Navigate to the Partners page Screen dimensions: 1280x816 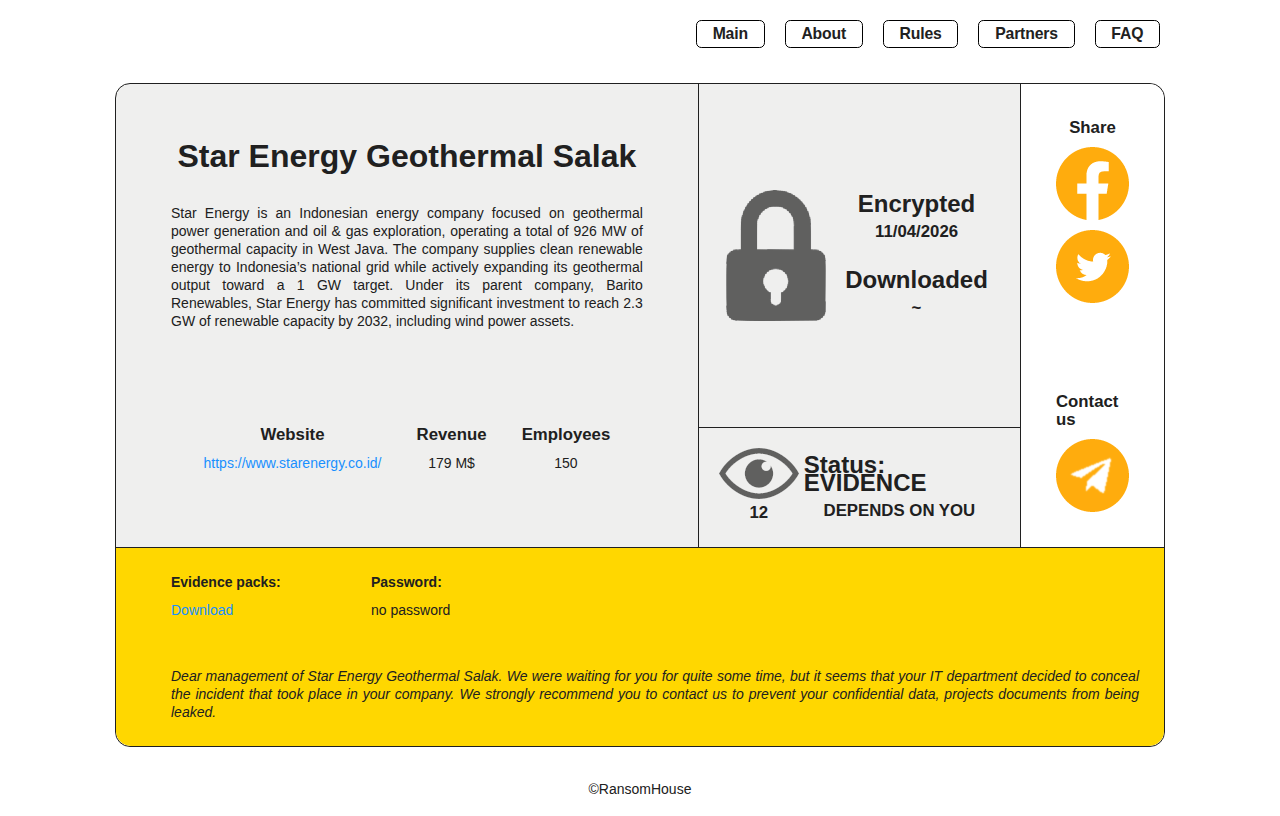pos(1026,34)
